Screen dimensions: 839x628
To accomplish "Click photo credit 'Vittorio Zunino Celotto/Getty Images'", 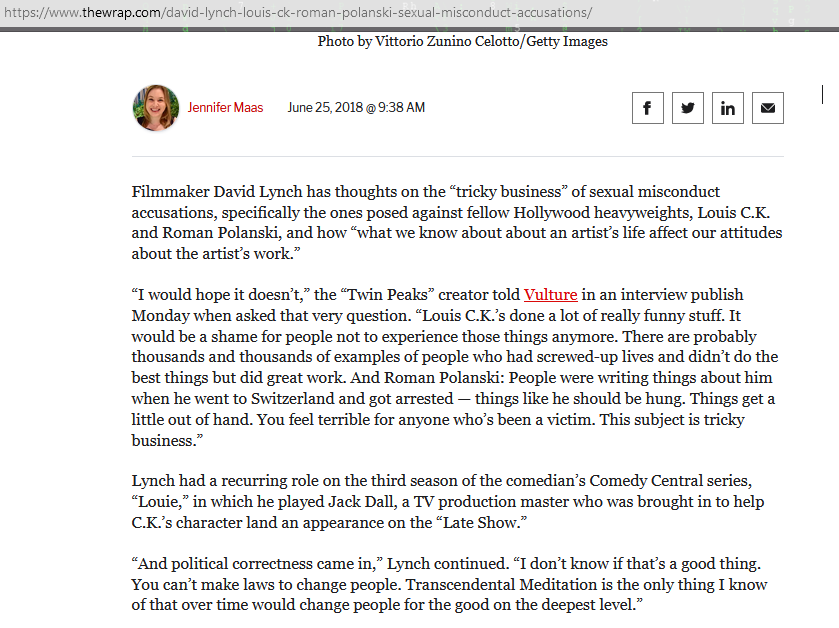I will [491, 41].
